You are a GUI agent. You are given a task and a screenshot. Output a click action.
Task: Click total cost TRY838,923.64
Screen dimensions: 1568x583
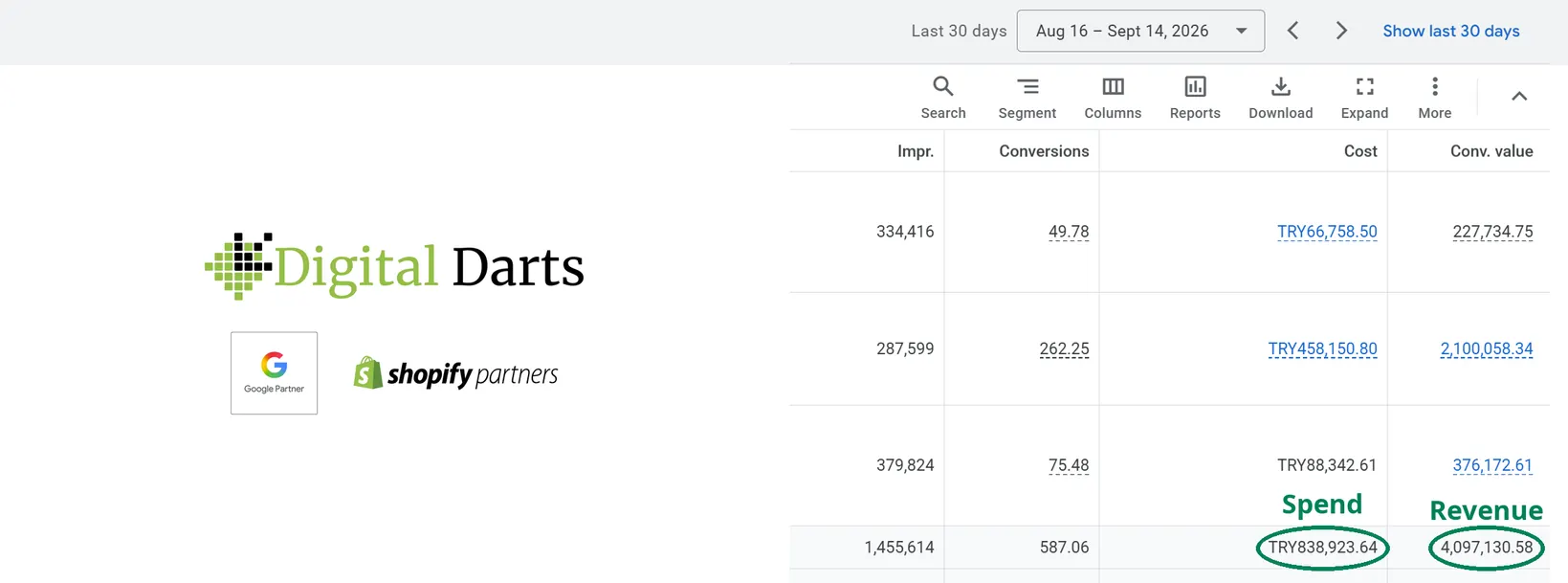point(1322,548)
